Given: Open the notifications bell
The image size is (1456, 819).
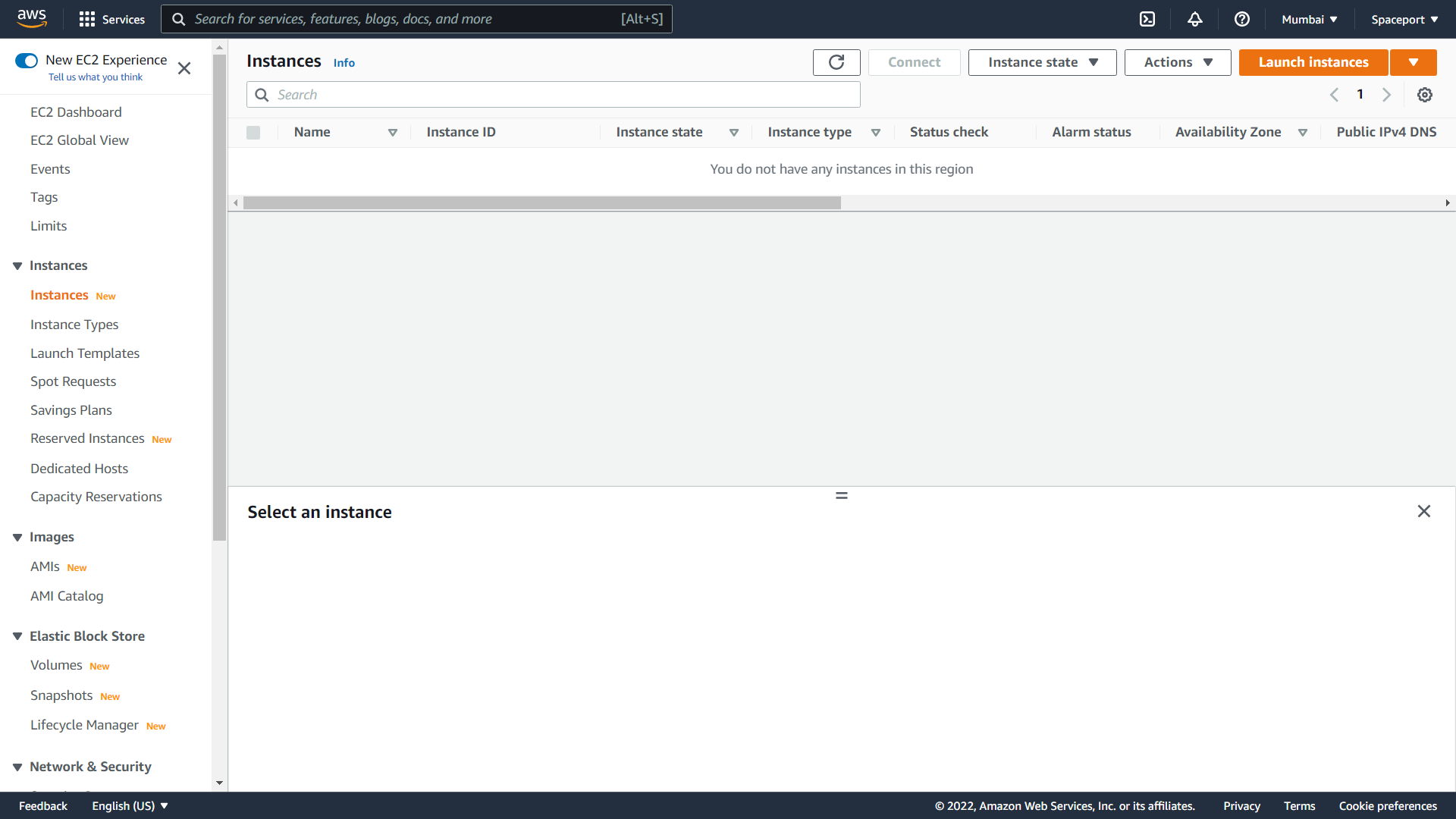Looking at the screenshot, I should [1195, 19].
